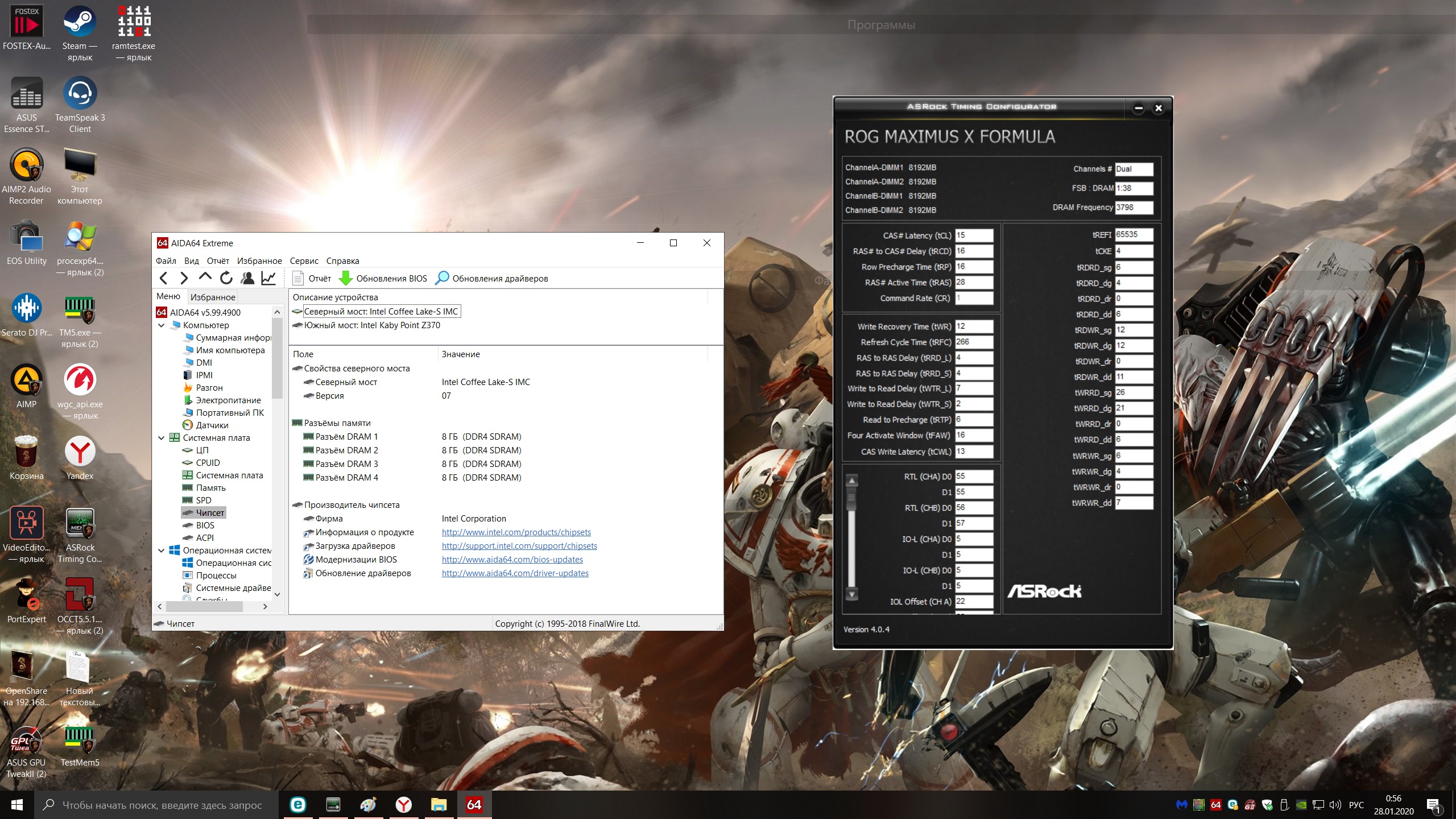Collapse the Системная плата tree node

coord(162,438)
